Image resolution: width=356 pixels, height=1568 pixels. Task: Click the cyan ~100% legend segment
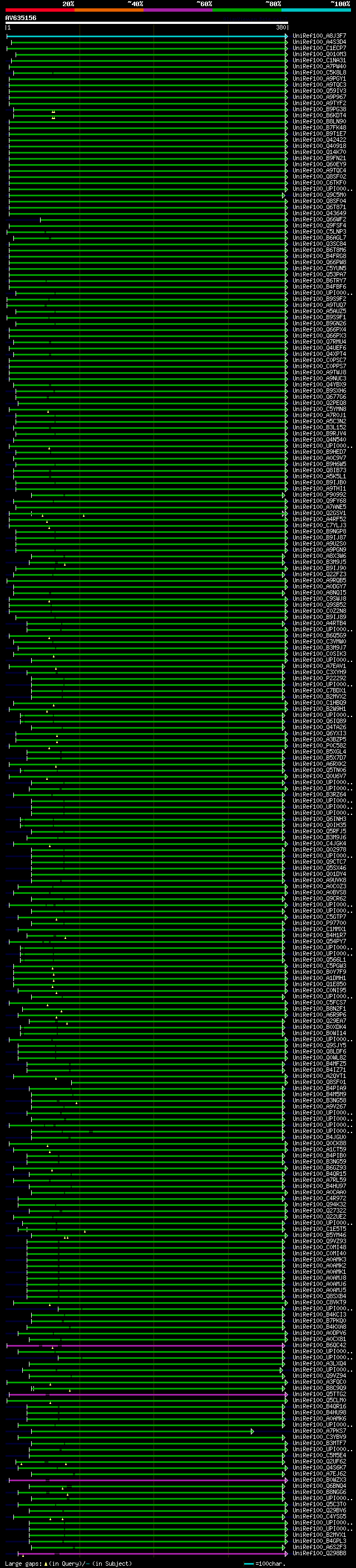316,10
